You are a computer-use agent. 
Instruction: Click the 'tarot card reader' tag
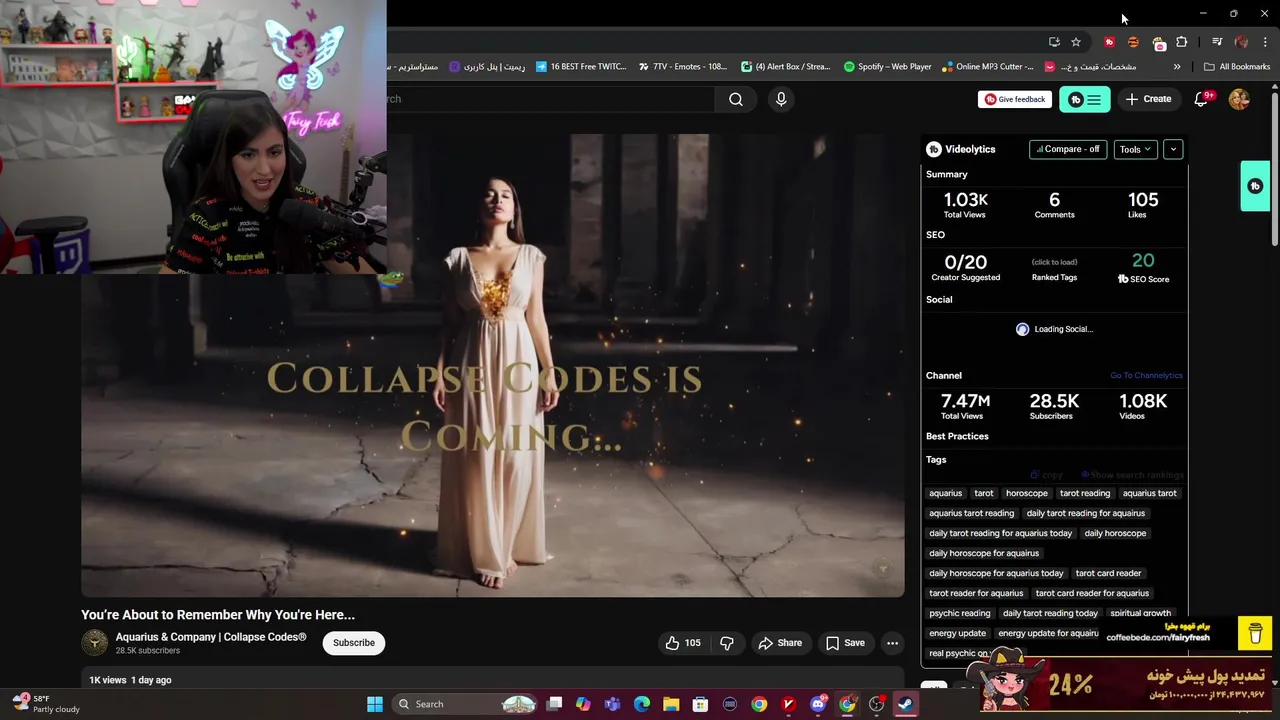coord(1108,573)
